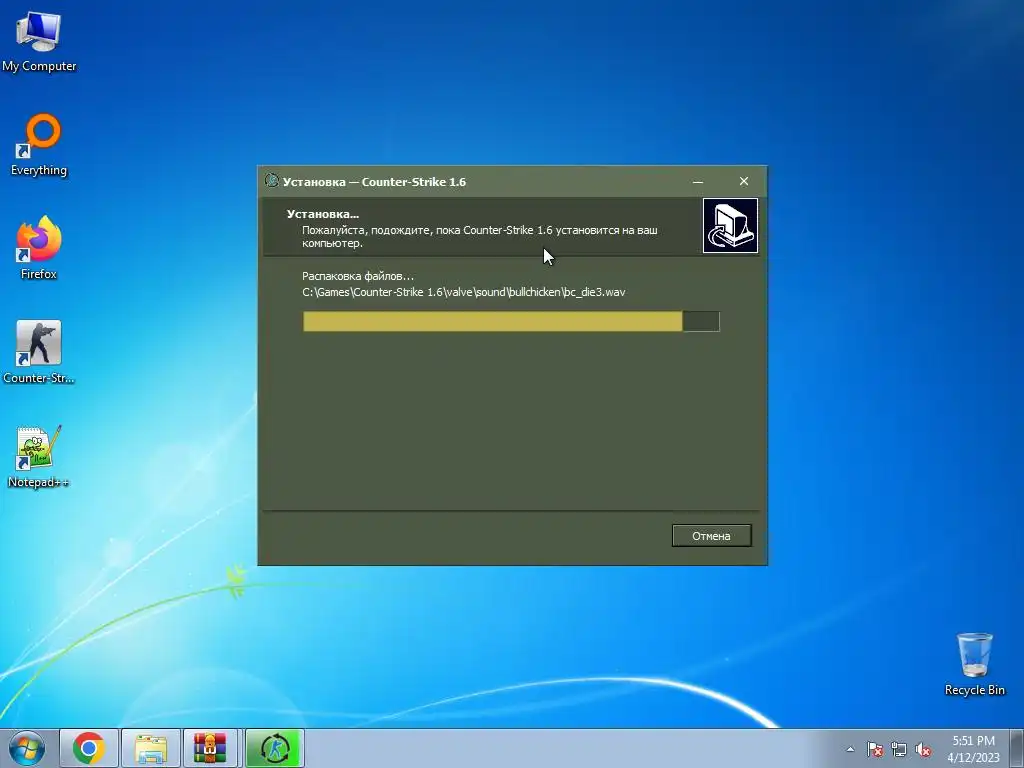This screenshot has width=1024, height=768.
Task: Select the Firefox desktop shortcut
Action: point(39,248)
